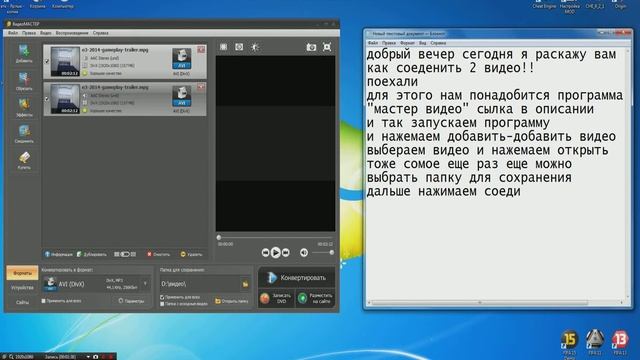Toggle the list view switch
The width and height of the screenshot is (640, 360).
pyautogui.click(x=125, y=254)
